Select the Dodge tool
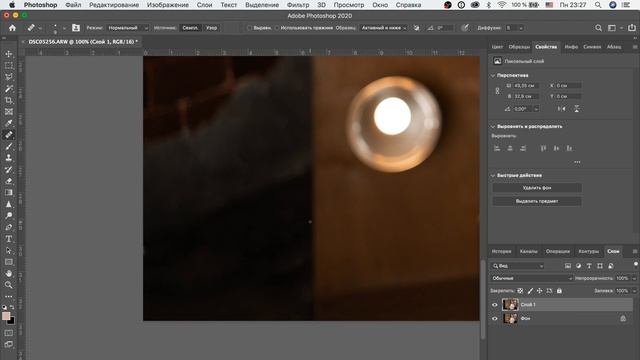 click(9, 216)
